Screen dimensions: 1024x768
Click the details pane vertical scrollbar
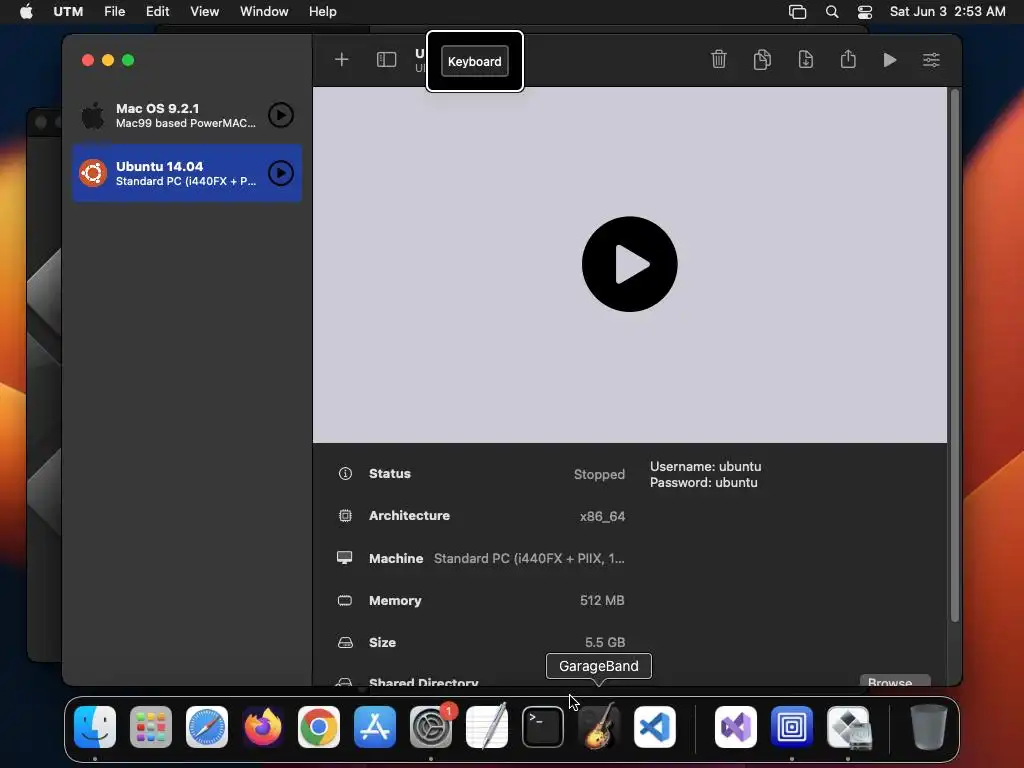[954, 356]
